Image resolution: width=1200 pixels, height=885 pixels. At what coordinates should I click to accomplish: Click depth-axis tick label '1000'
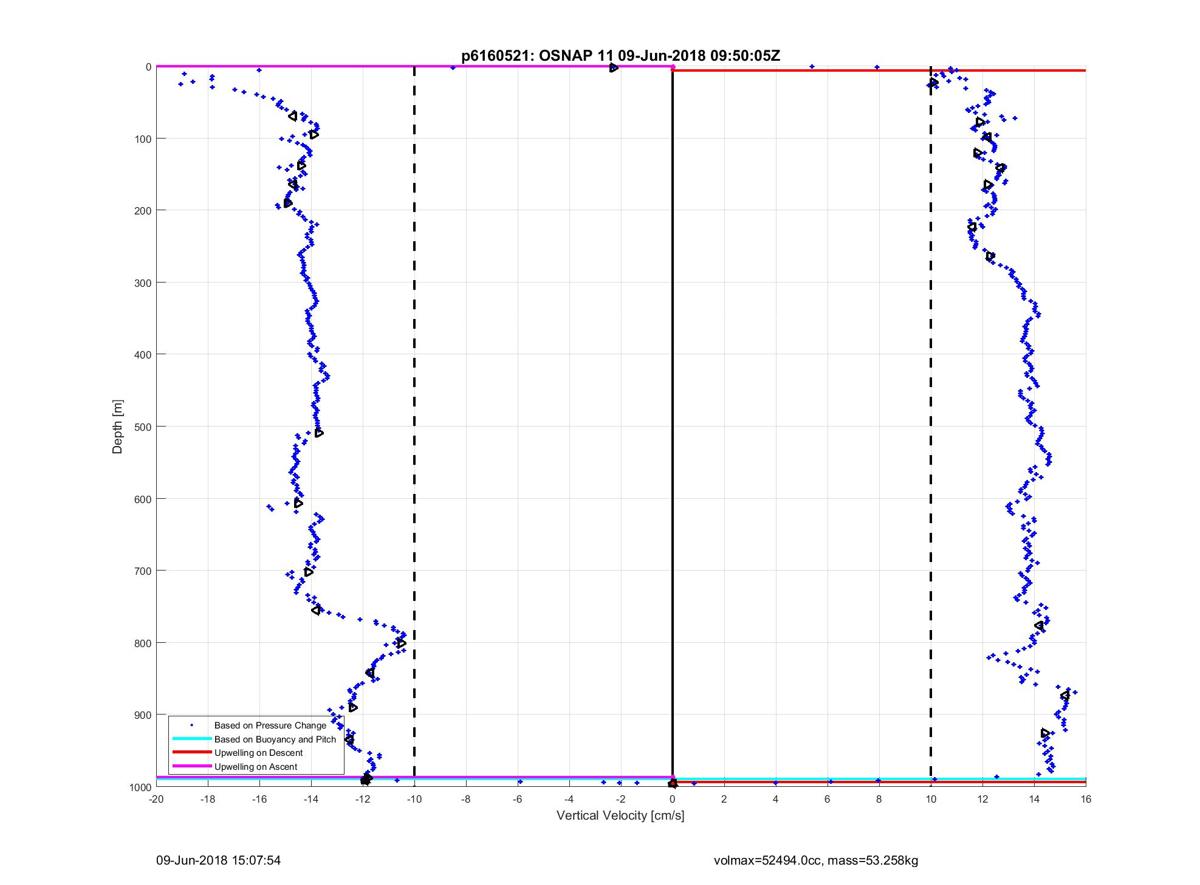click(139, 787)
